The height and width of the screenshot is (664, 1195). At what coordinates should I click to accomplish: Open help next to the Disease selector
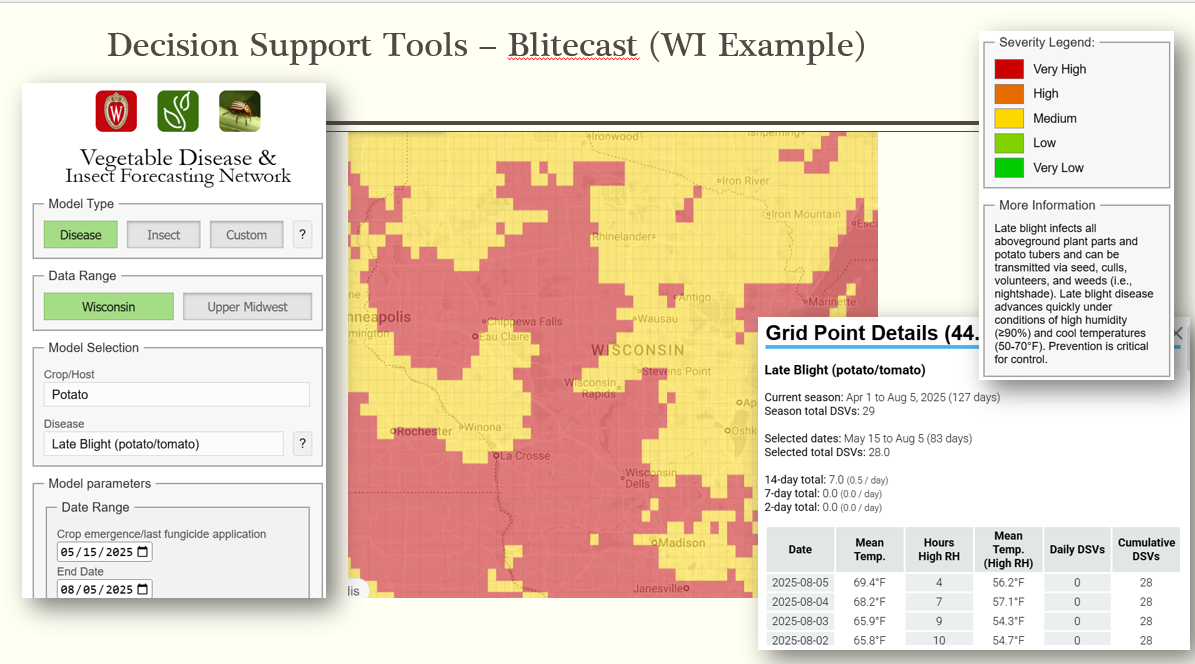[x=302, y=444]
